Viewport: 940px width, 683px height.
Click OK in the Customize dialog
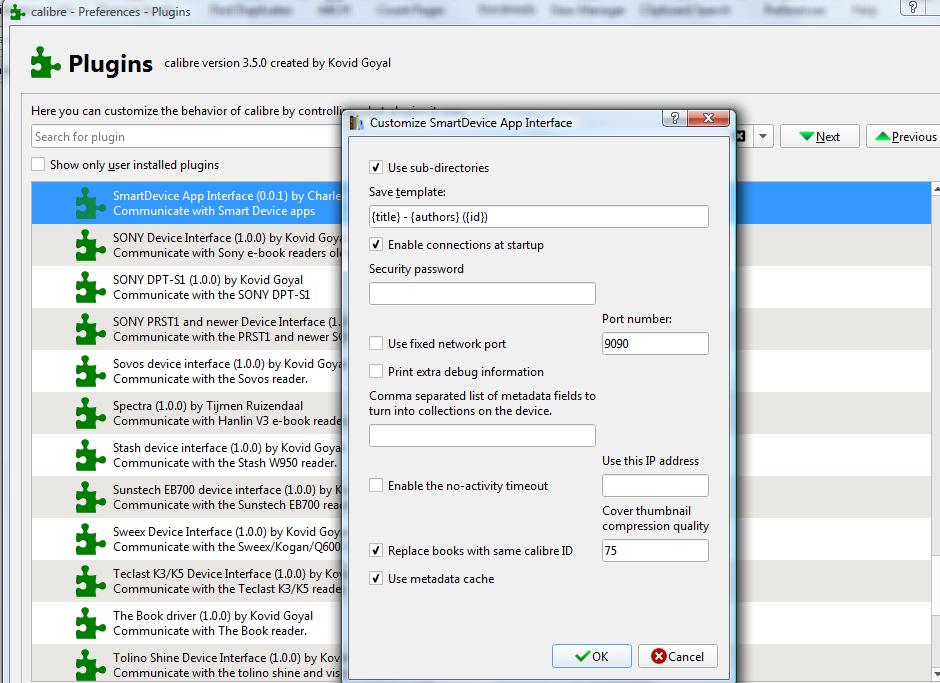592,657
